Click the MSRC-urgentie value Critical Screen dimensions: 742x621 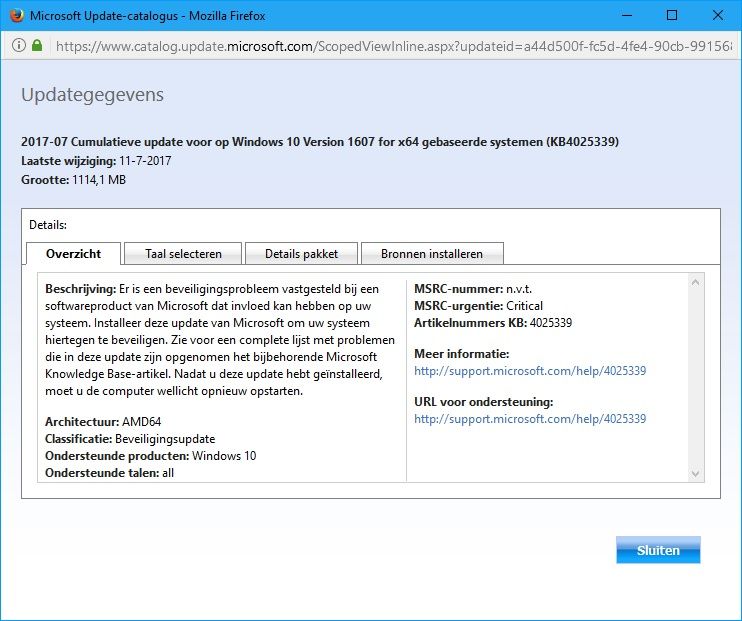point(524,305)
